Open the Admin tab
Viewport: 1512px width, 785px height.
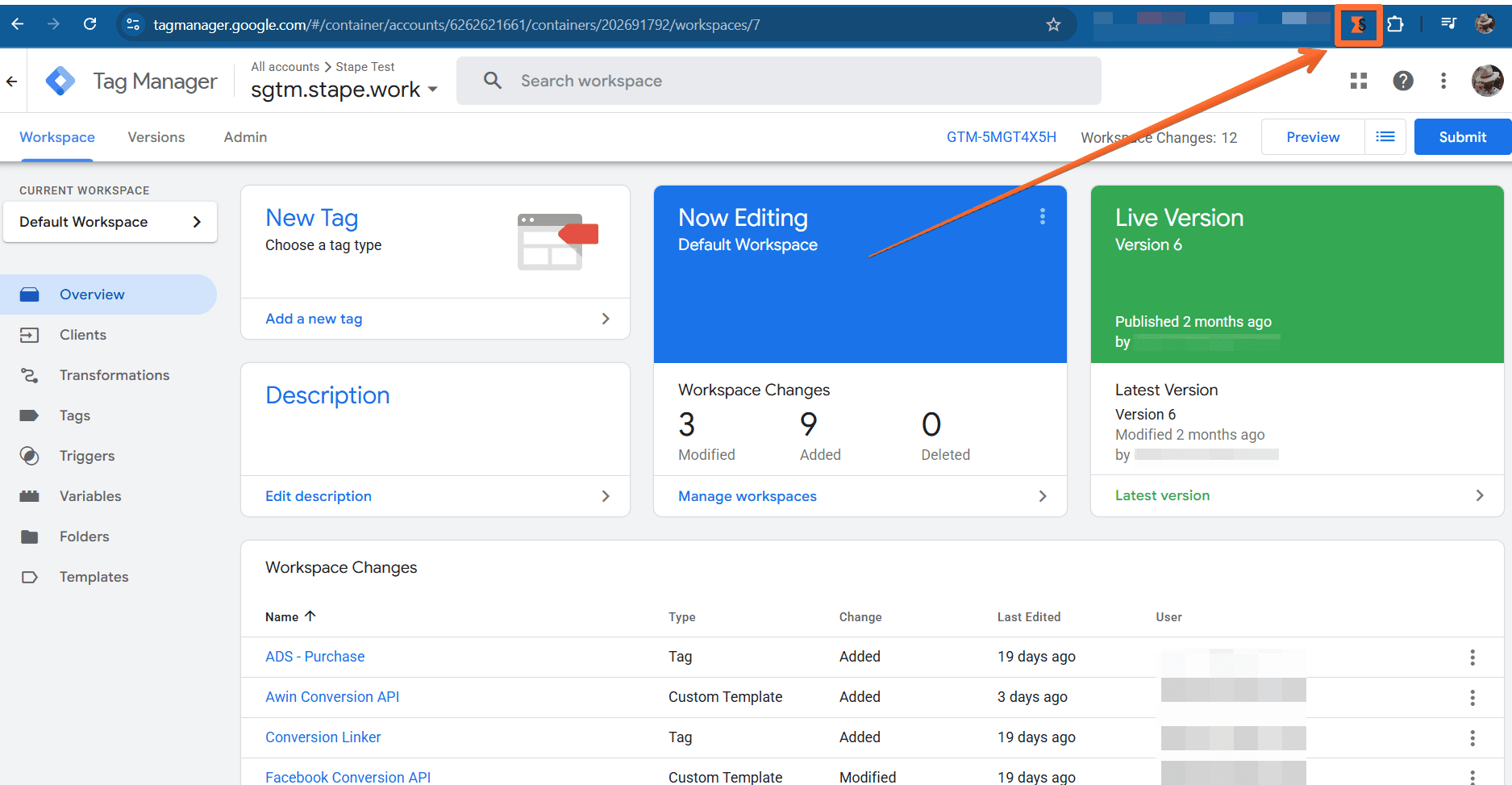click(x=245, y=137)
